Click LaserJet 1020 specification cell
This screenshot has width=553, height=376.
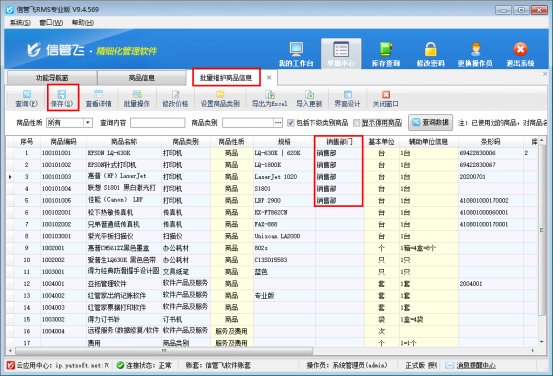[284, 177]
